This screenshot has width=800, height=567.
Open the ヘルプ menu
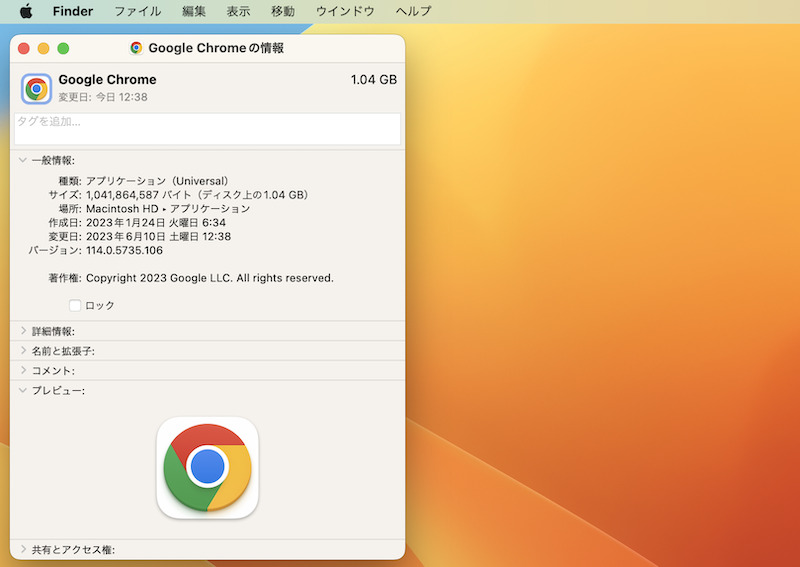point(413,11)
